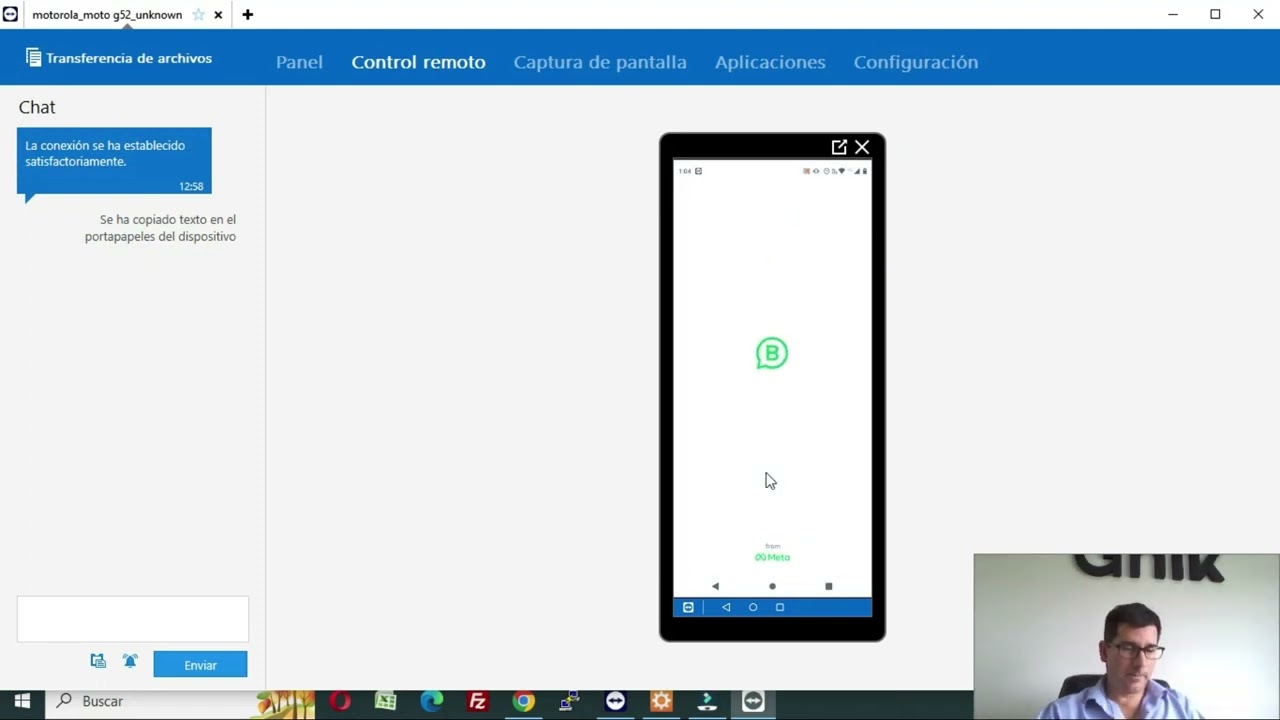Open the green arrow download taskbar app
This screenshot has width=1280, height=720.
point(708,702)
